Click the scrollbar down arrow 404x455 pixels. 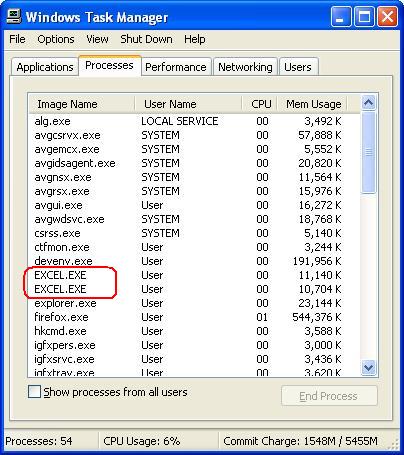pyautogui.click(x=368, y=367)
